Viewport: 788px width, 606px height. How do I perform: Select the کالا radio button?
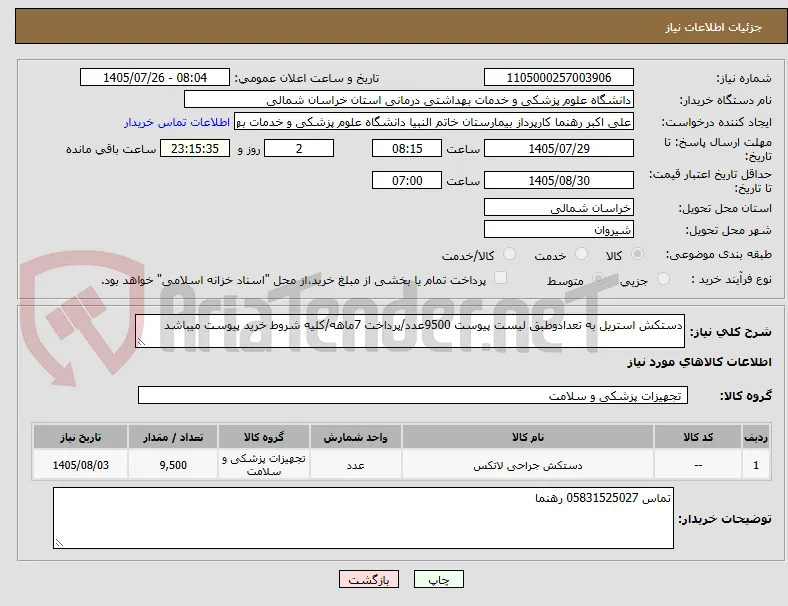pos(637,254)
